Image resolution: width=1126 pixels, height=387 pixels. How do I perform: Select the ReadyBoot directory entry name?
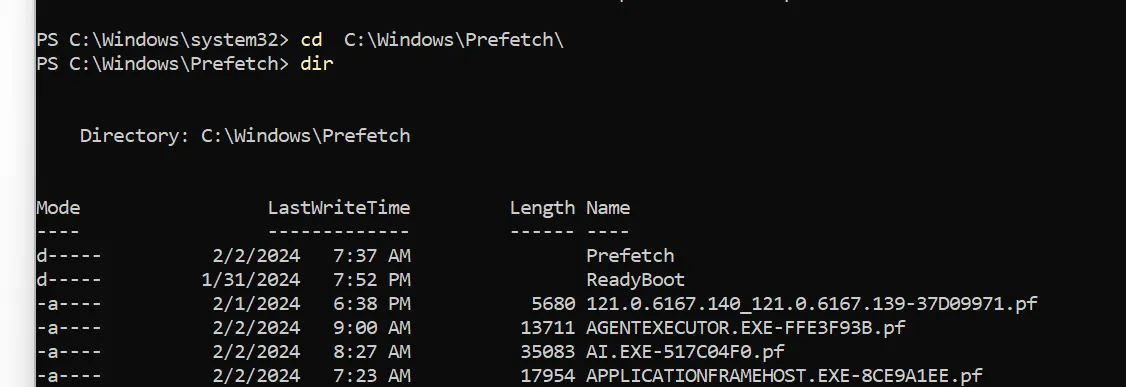(x=636, y=280)
